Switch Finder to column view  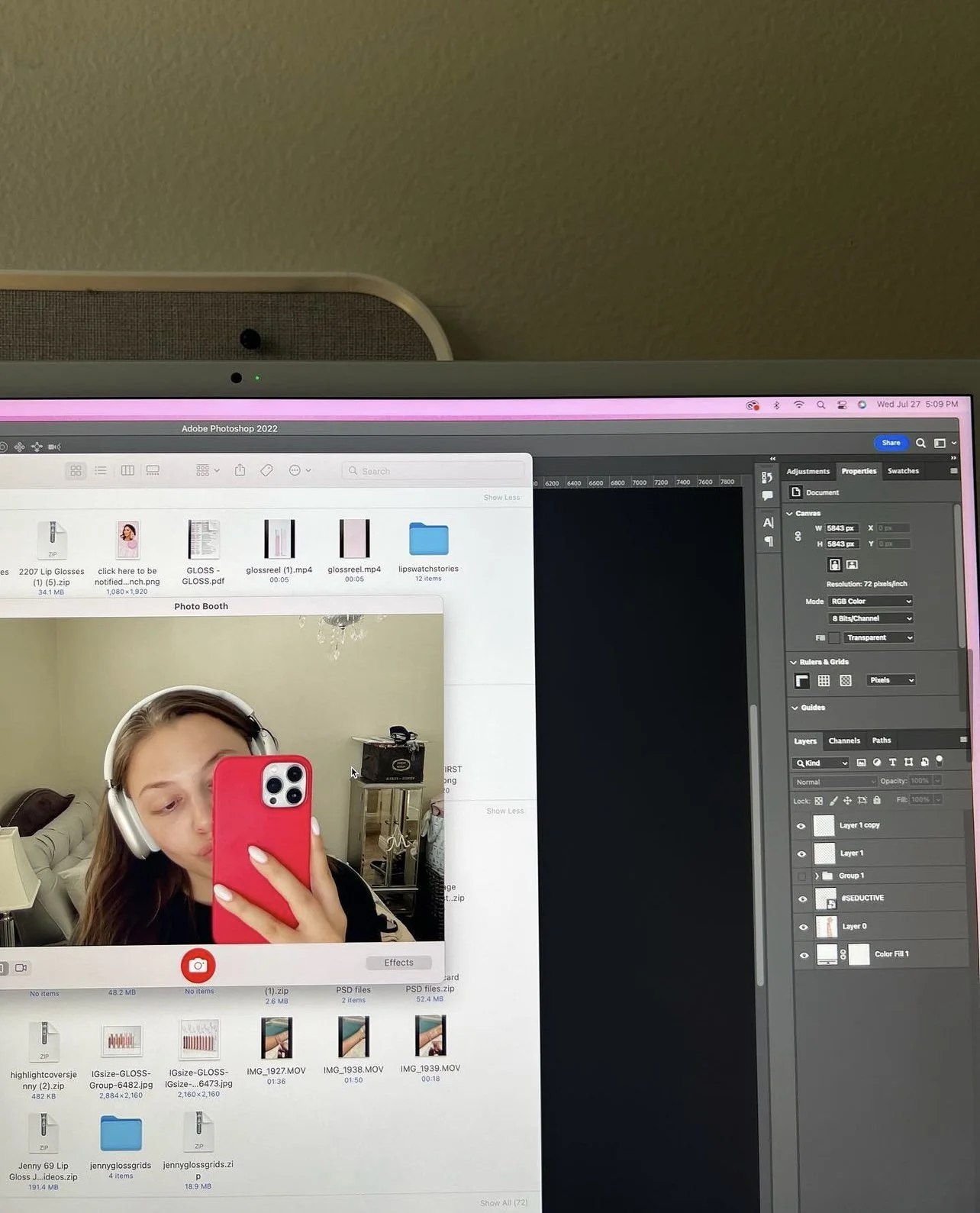127,471
